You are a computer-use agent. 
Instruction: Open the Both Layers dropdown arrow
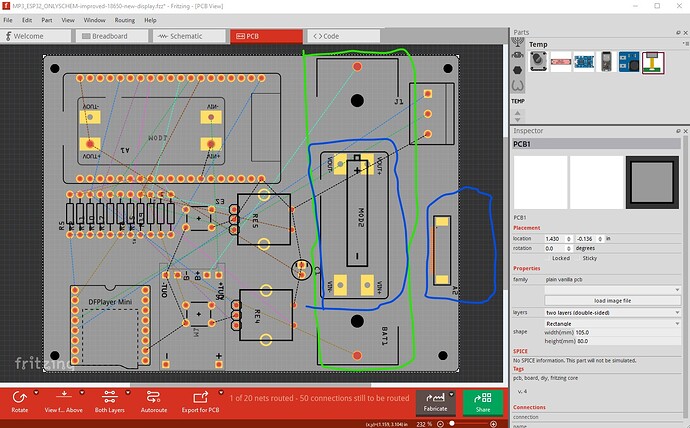click(128, 392)
